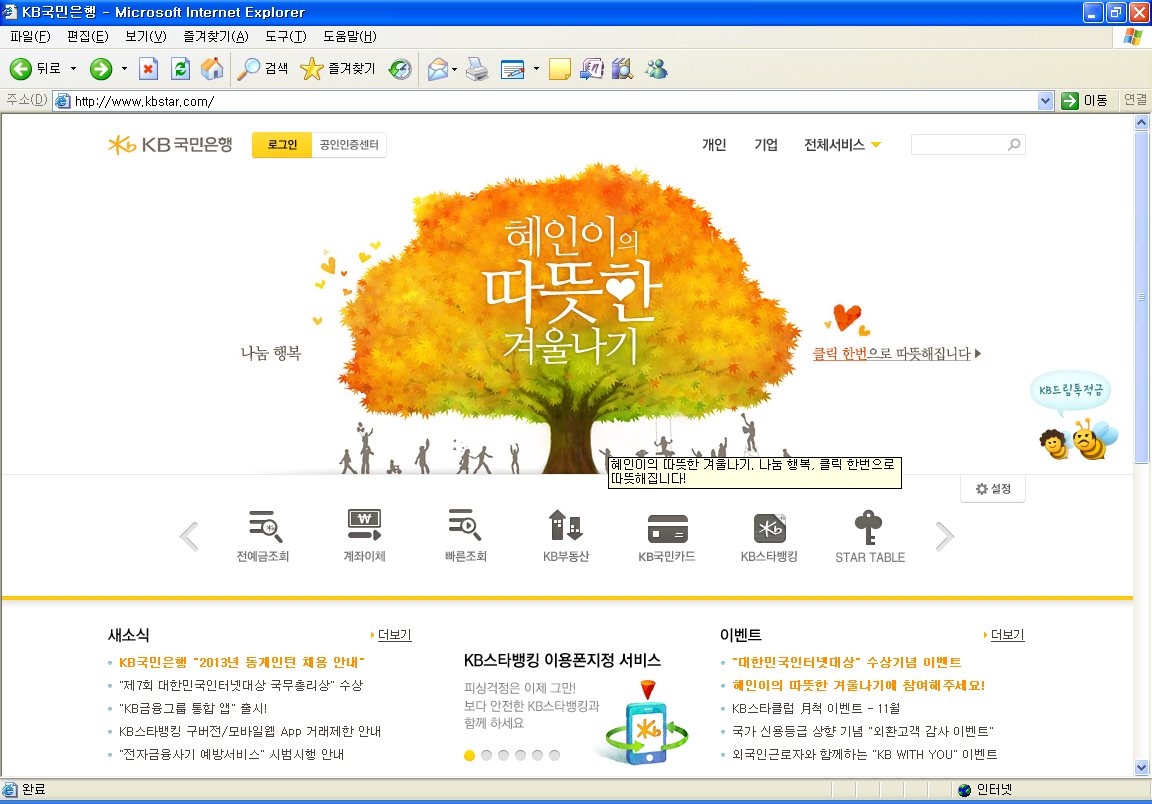Click the Edit toolbar icon
Viewport: 1152px width, 804px height.
coord(513,69)
